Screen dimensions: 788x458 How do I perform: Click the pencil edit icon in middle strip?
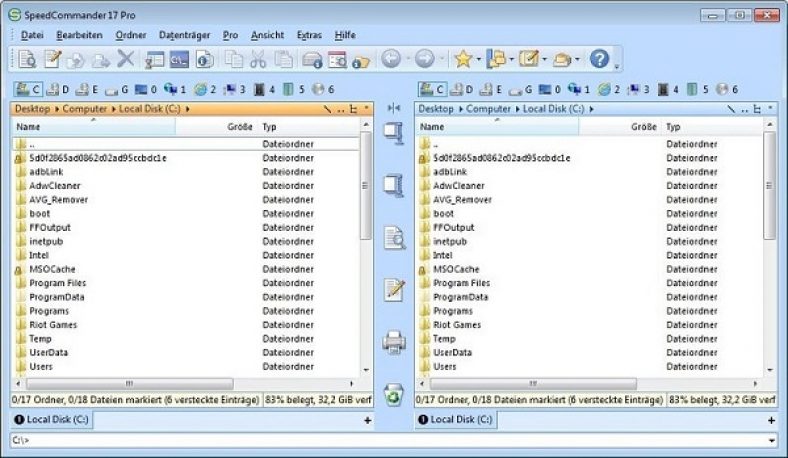[394, 290]
